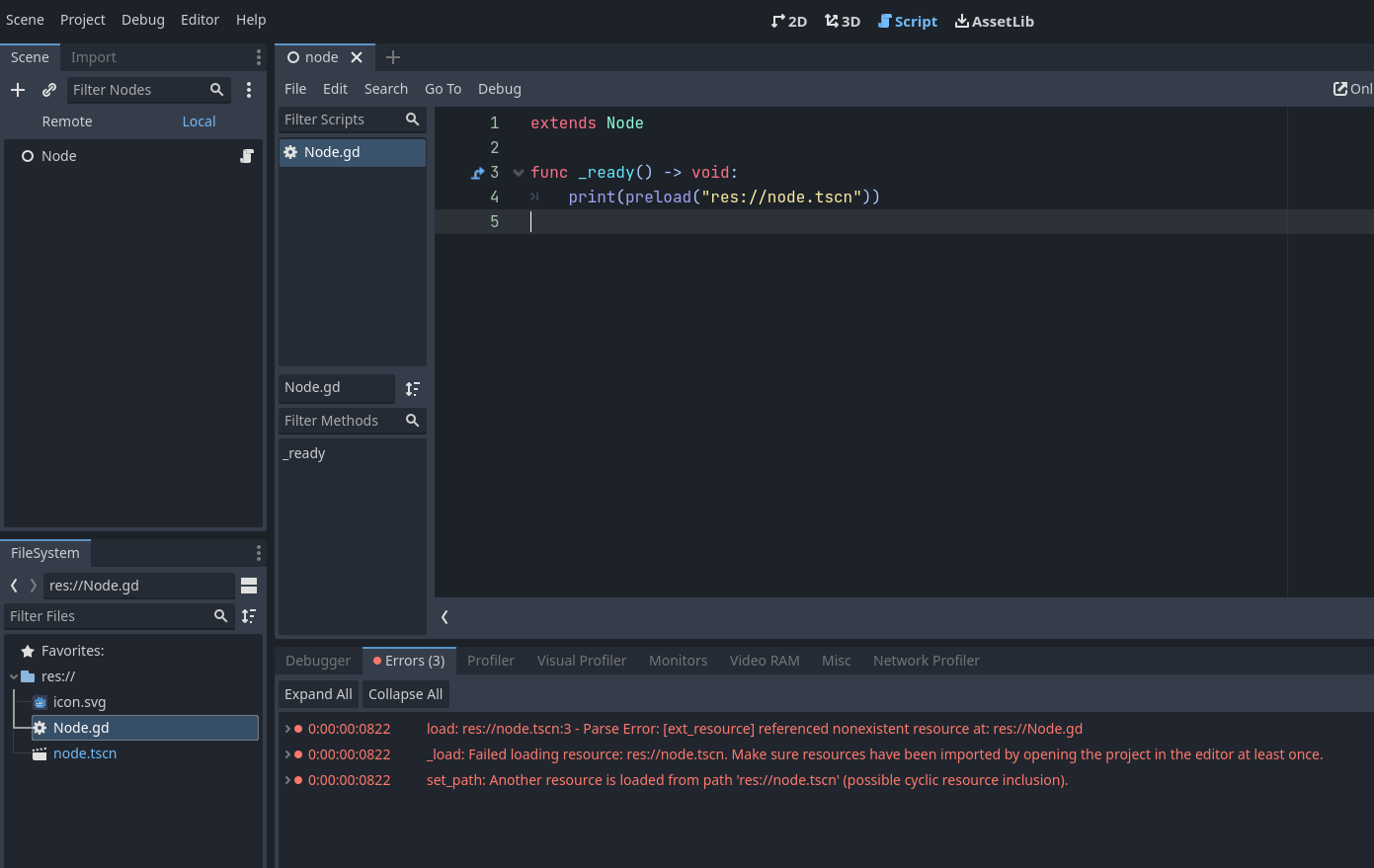Image resolution: width=1374 pixels, height=868 pixels.
Task: Click the Expand All button
Action: pyautogui.click(x=317, y=694)
